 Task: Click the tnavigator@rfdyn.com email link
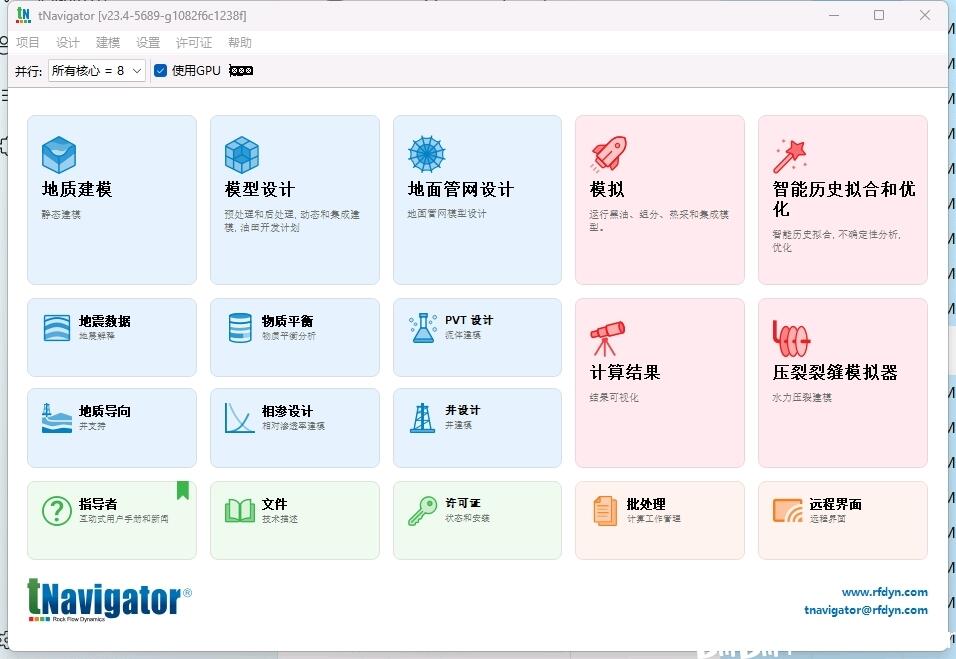(866, 610)
